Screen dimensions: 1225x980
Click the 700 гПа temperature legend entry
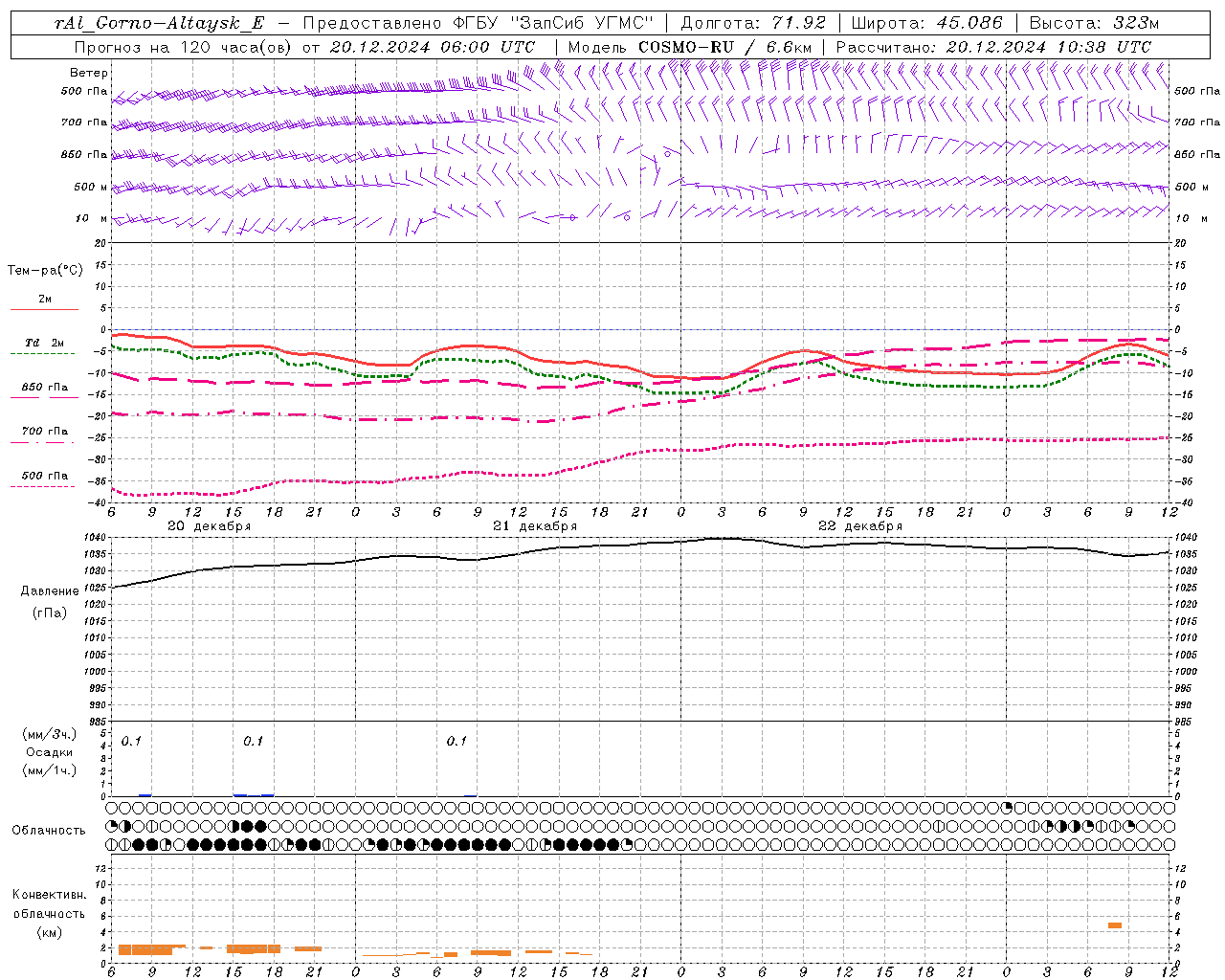[x=45, y=431]
